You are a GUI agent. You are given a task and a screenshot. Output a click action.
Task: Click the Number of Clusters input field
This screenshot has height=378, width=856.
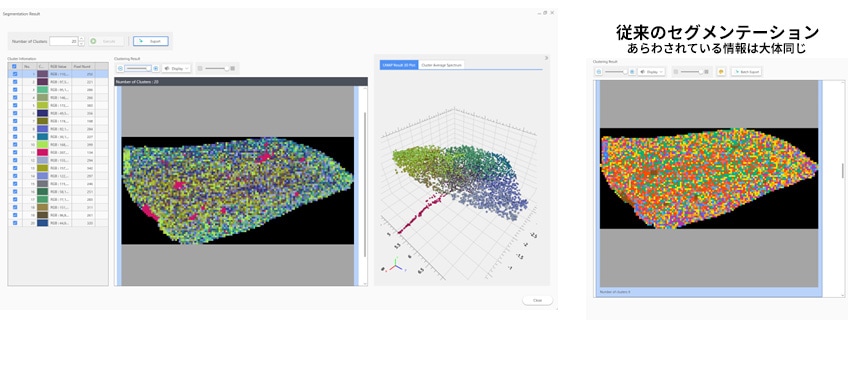pos(64,41)
